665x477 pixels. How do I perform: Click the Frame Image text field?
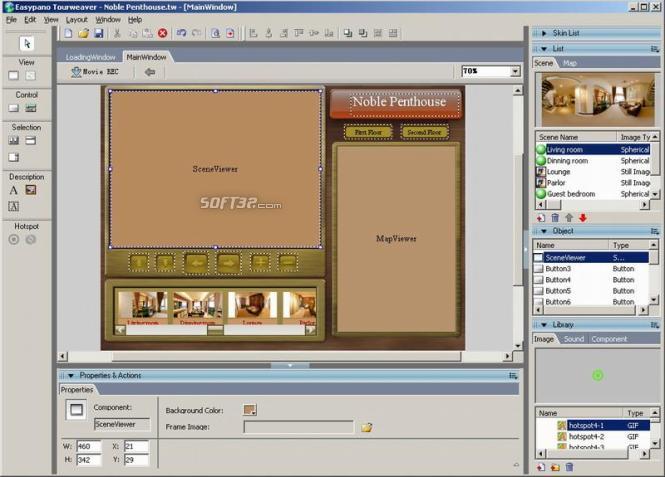click(x=299, y=427)
